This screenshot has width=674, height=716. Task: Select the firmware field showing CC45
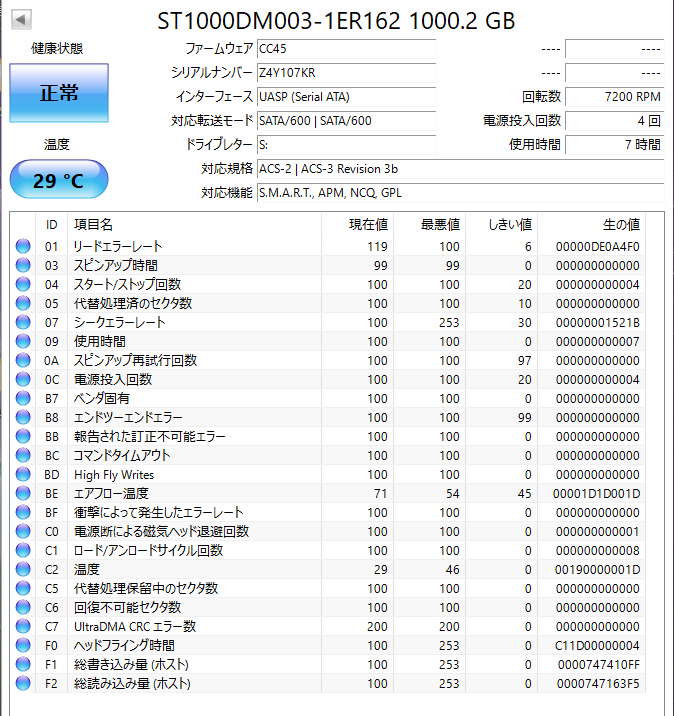346,49
